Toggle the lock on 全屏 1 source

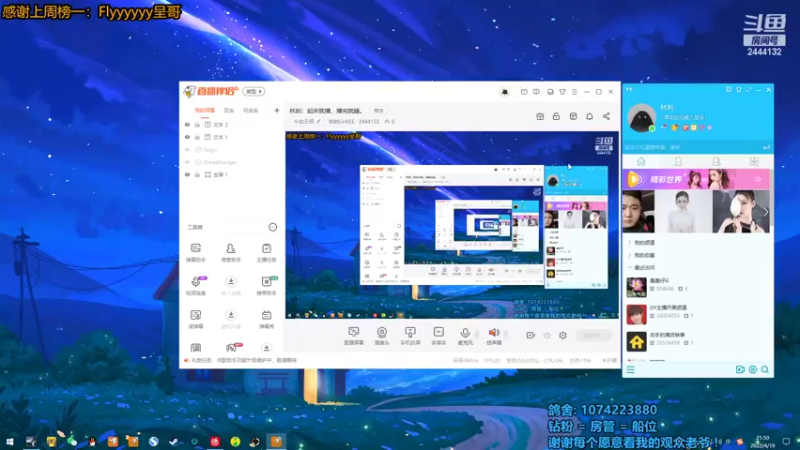coord(197,174)
